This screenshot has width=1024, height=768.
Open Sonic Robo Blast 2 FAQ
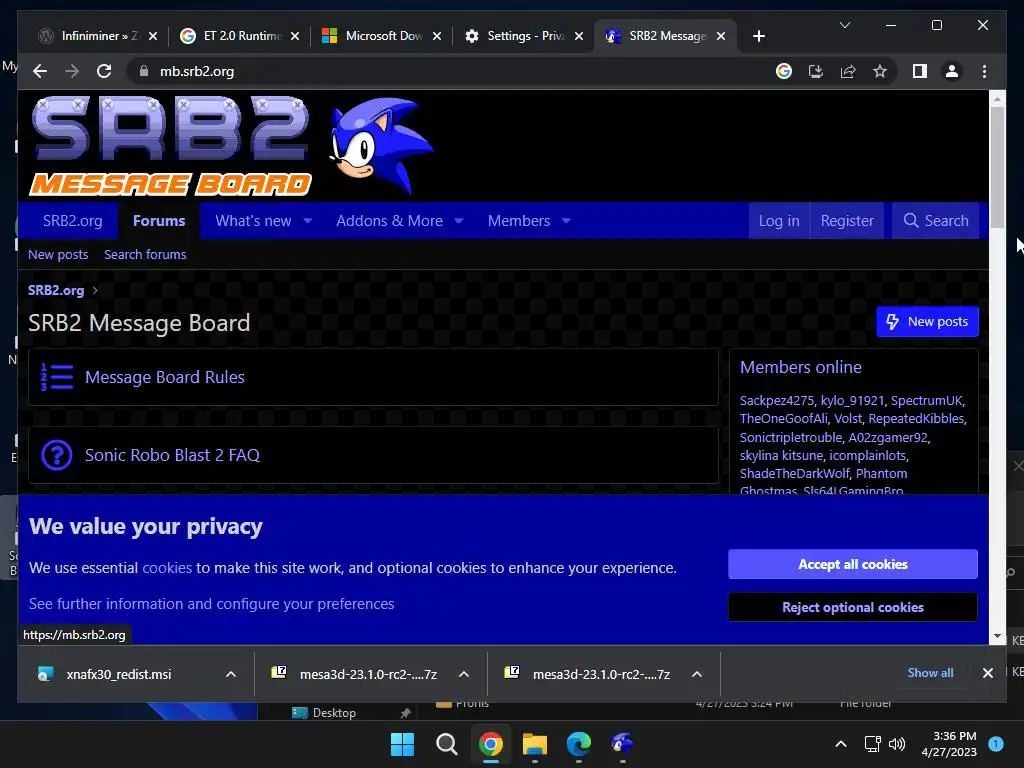tap(172, 455)
